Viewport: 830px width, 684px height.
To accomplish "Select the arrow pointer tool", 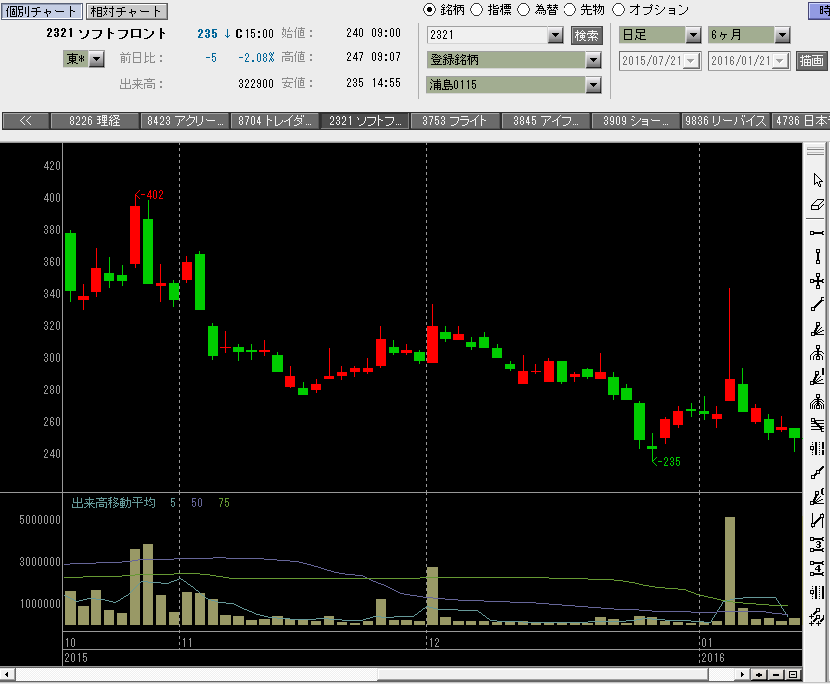I will point(817,180).
